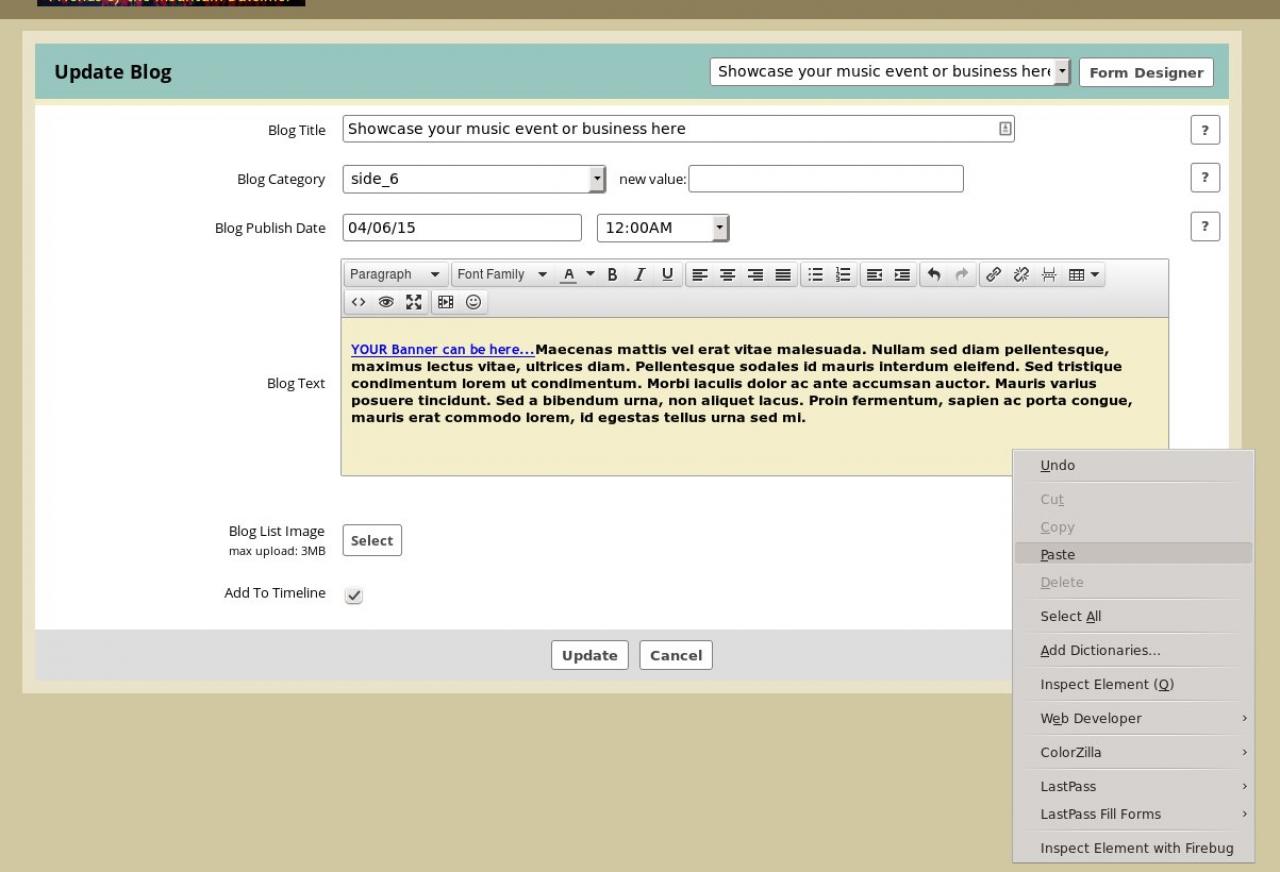1280x872 pixels.
Task: Switch editor to fullscreen mode
Action: point(413,302)
